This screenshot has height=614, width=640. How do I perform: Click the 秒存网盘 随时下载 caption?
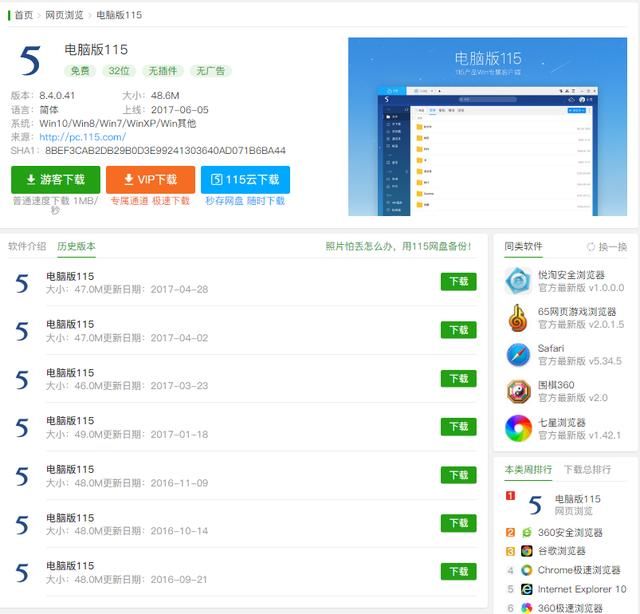click(245, 201)
